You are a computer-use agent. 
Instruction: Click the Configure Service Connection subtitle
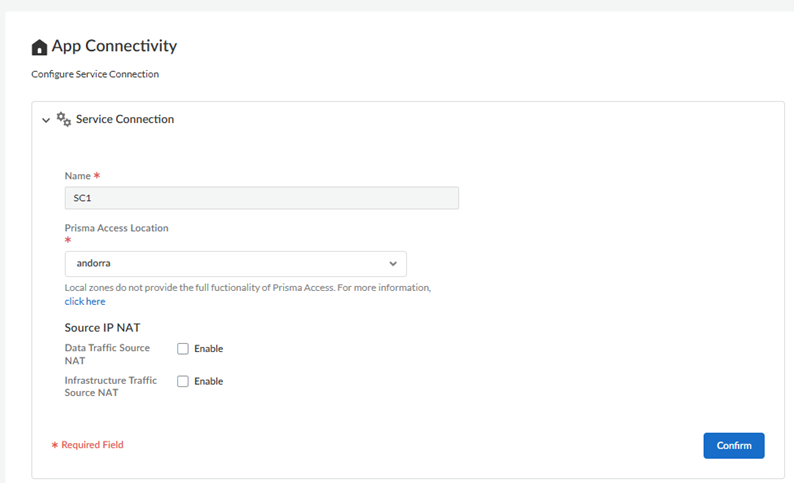pos(95,74)
